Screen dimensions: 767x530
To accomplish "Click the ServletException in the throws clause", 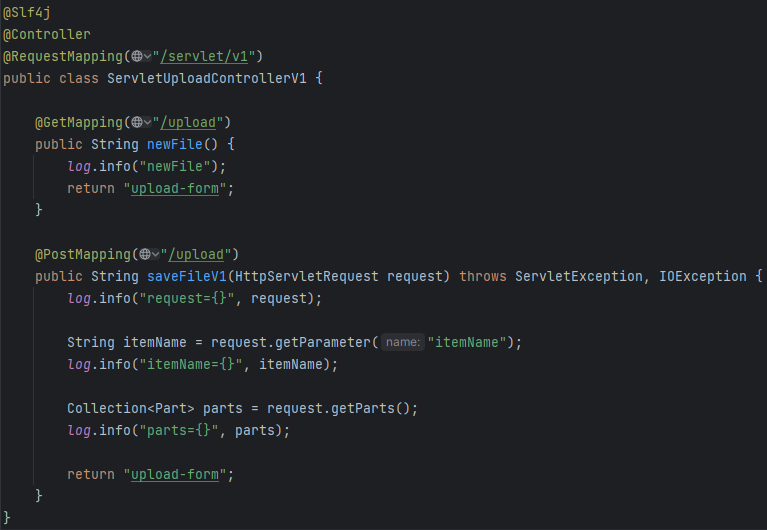I will [x=579, y=277].
